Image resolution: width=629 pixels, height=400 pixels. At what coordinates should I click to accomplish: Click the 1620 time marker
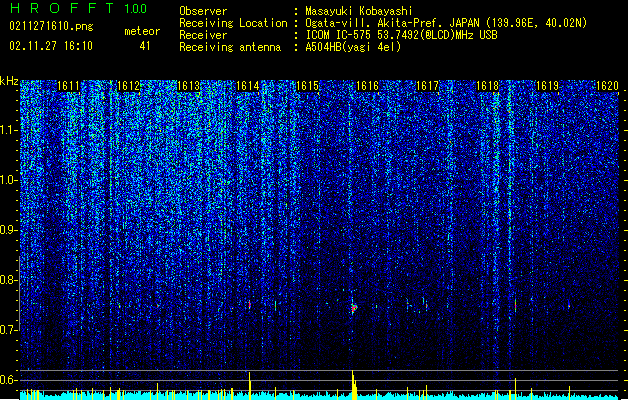click(607, 86)
